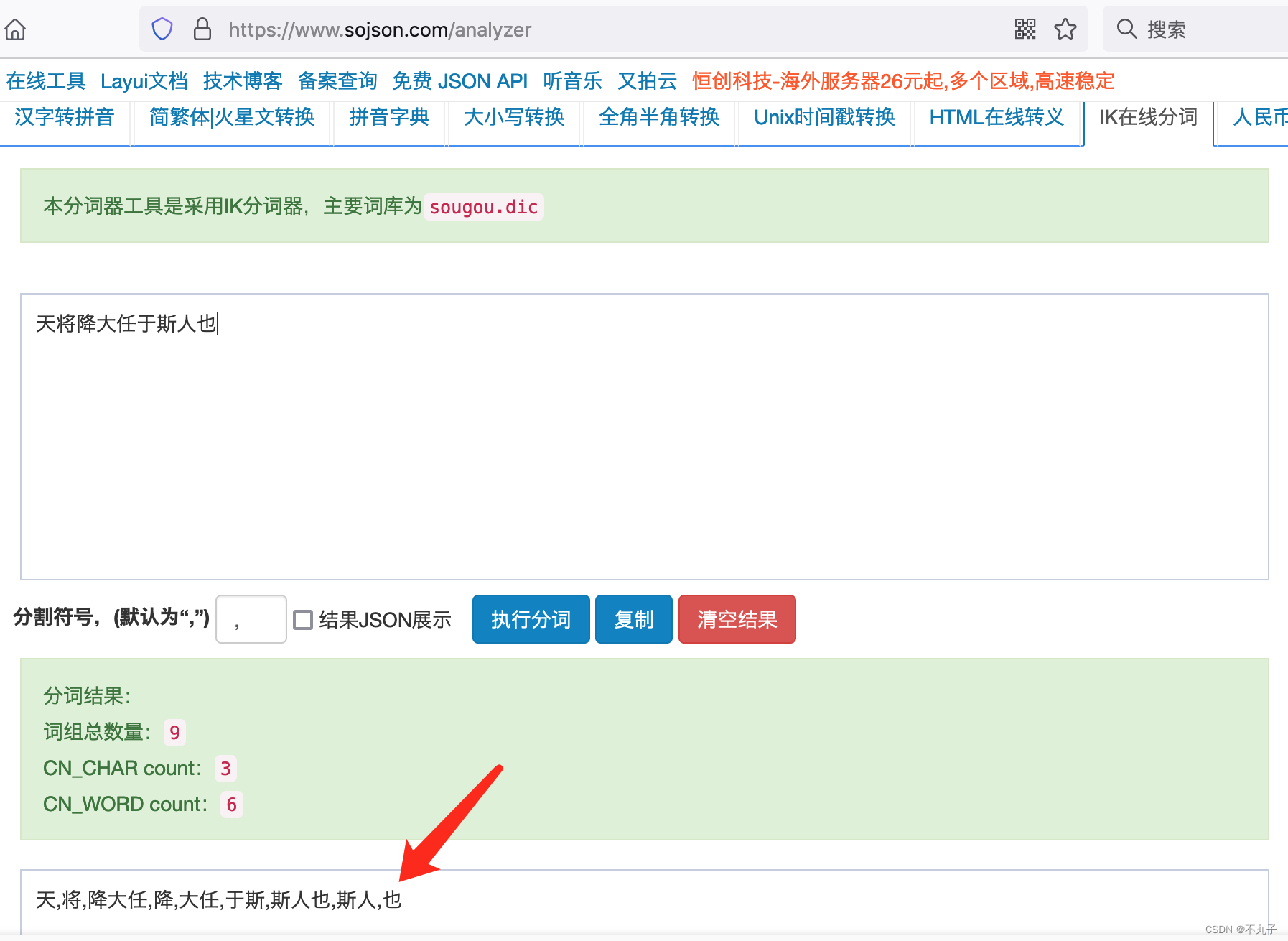Viewport: 1288px width, 941px height.
Task: Switch to the 大小写转换 tab
Action: coord(514,118)
